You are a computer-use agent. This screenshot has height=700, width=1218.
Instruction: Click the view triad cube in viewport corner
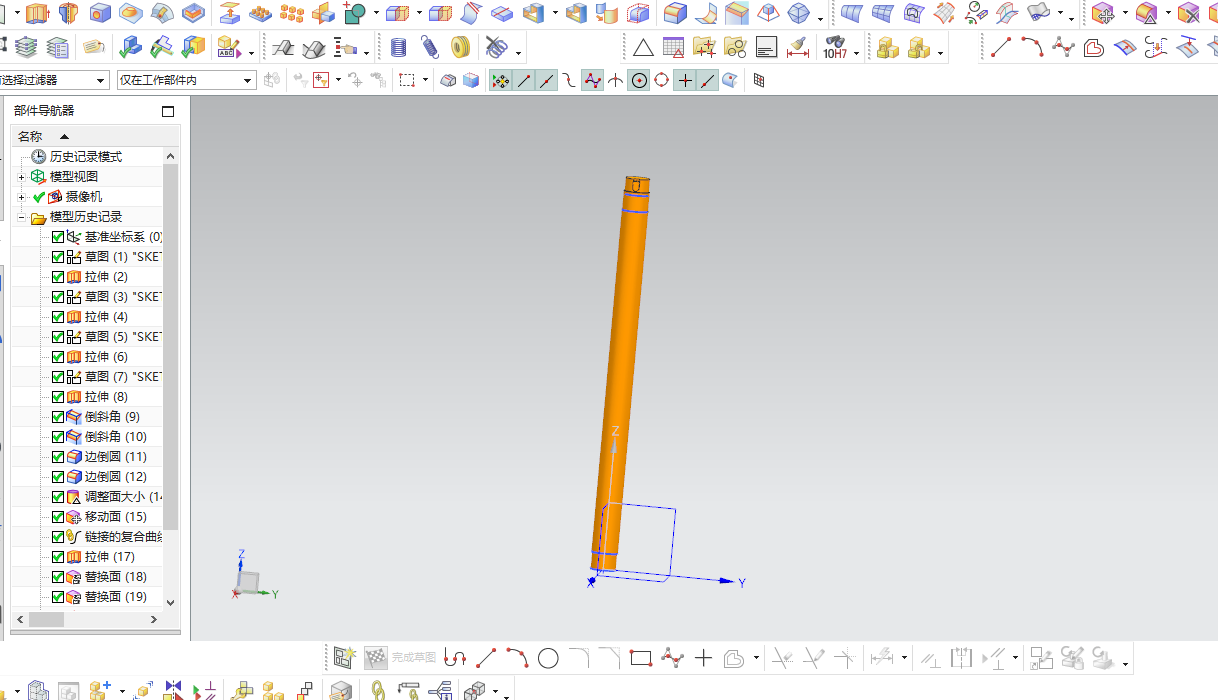coord(248,581)
